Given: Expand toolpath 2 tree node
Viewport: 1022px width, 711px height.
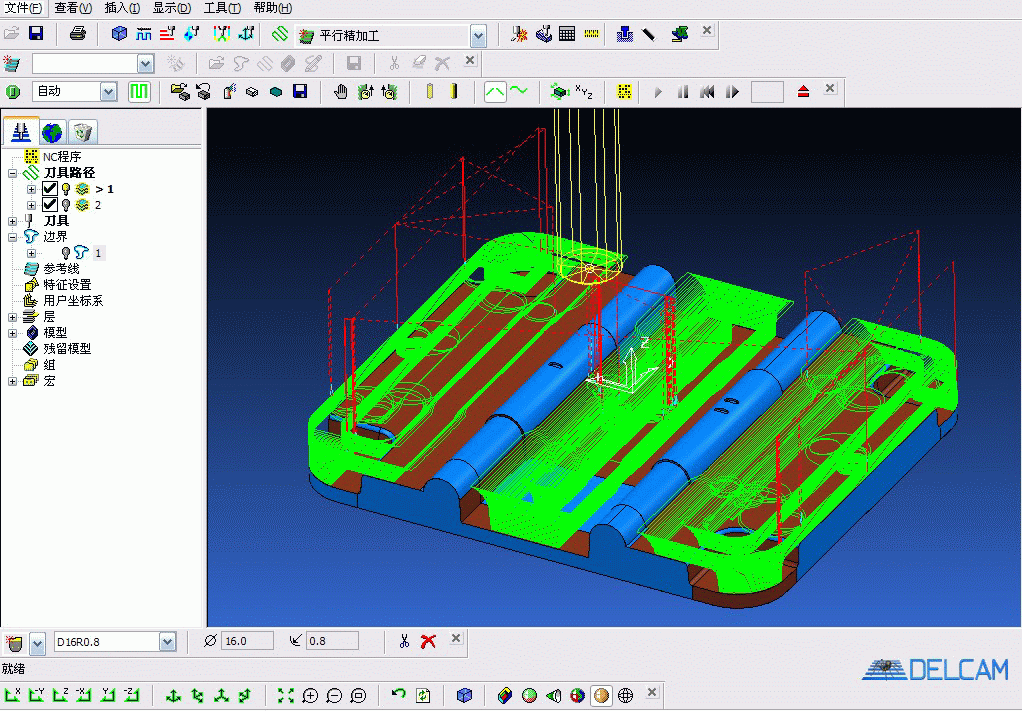Looking at the screenshot, I should click(31, 205).
